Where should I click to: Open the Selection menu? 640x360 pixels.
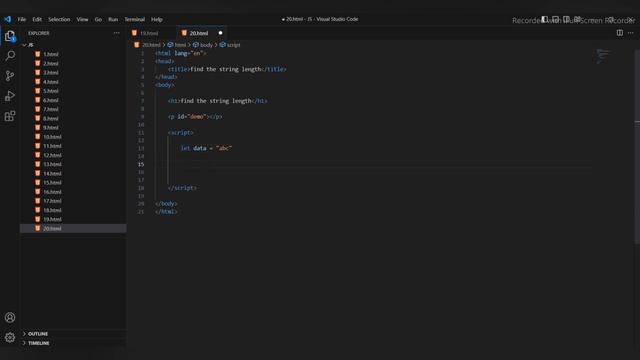click(59, 19)
